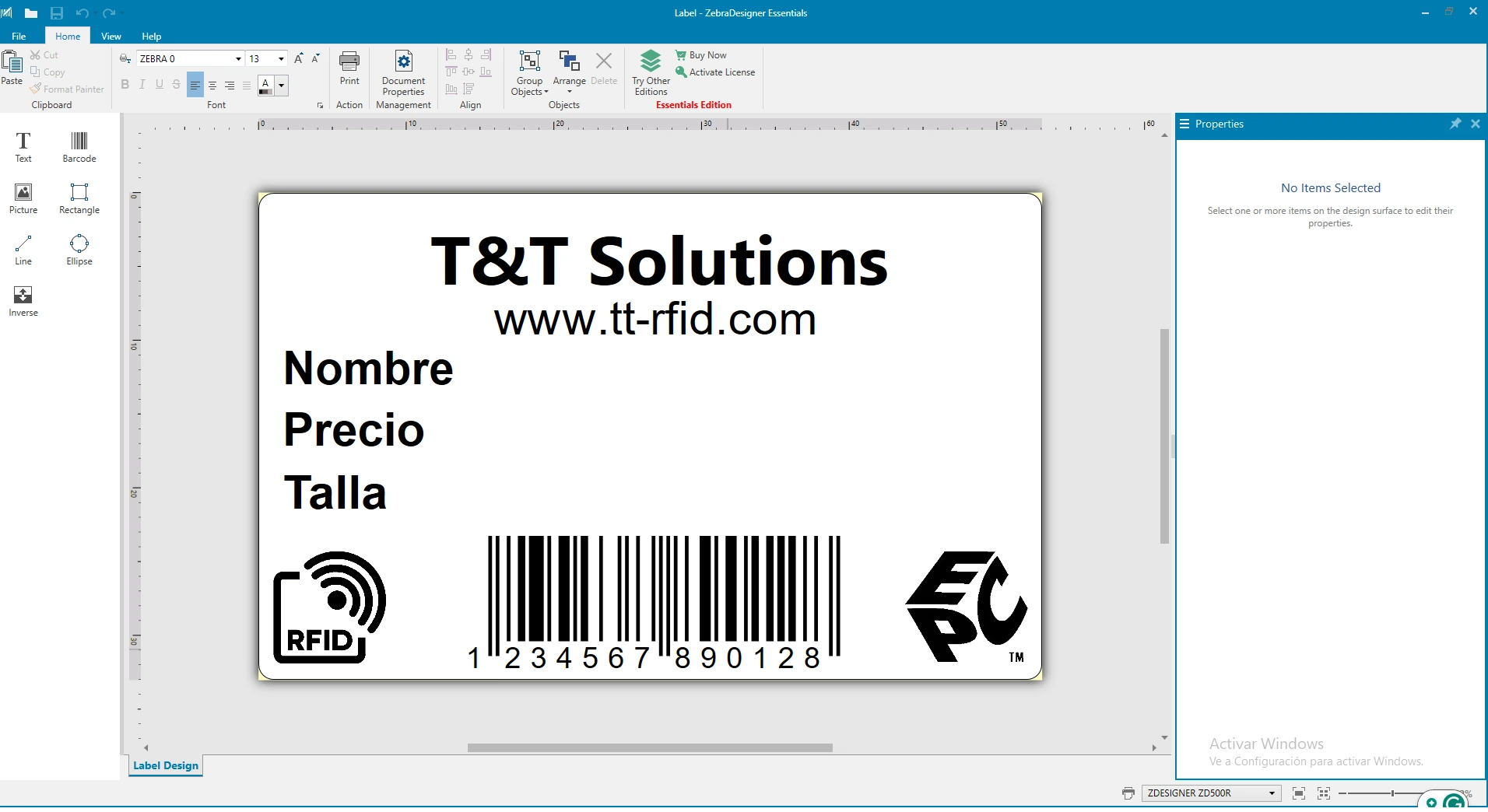Viewport: 1488px width, 812px height.
Task: Toggle Bold formatting
Action: [x=125, y=85]
